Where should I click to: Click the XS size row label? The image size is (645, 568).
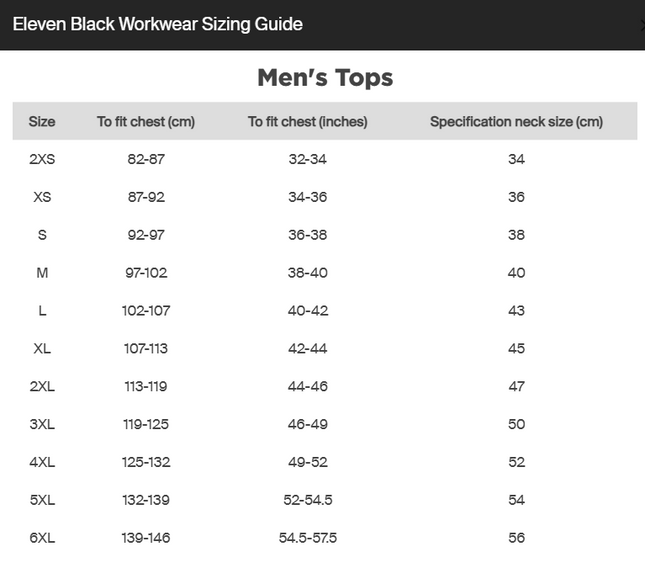(x=42, y=197)
